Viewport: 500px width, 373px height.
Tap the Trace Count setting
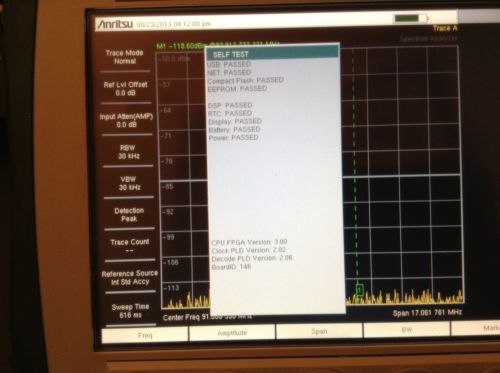pos(130,246)
